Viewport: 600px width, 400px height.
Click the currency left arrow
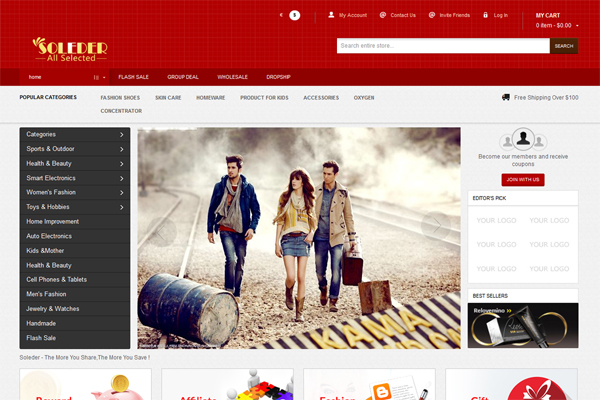click(281, 15)
